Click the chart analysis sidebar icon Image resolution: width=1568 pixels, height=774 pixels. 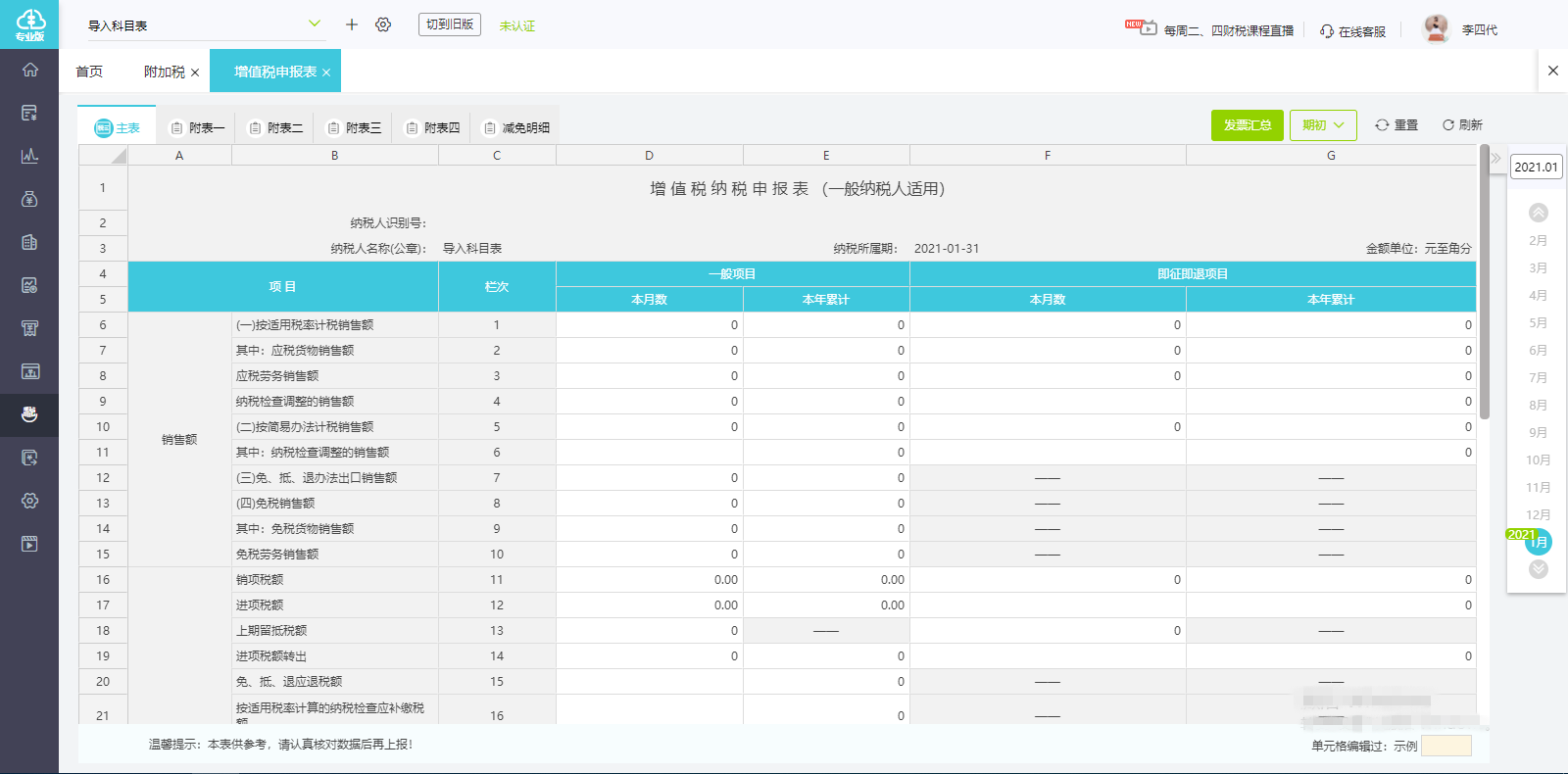click(x=29, y=156)
